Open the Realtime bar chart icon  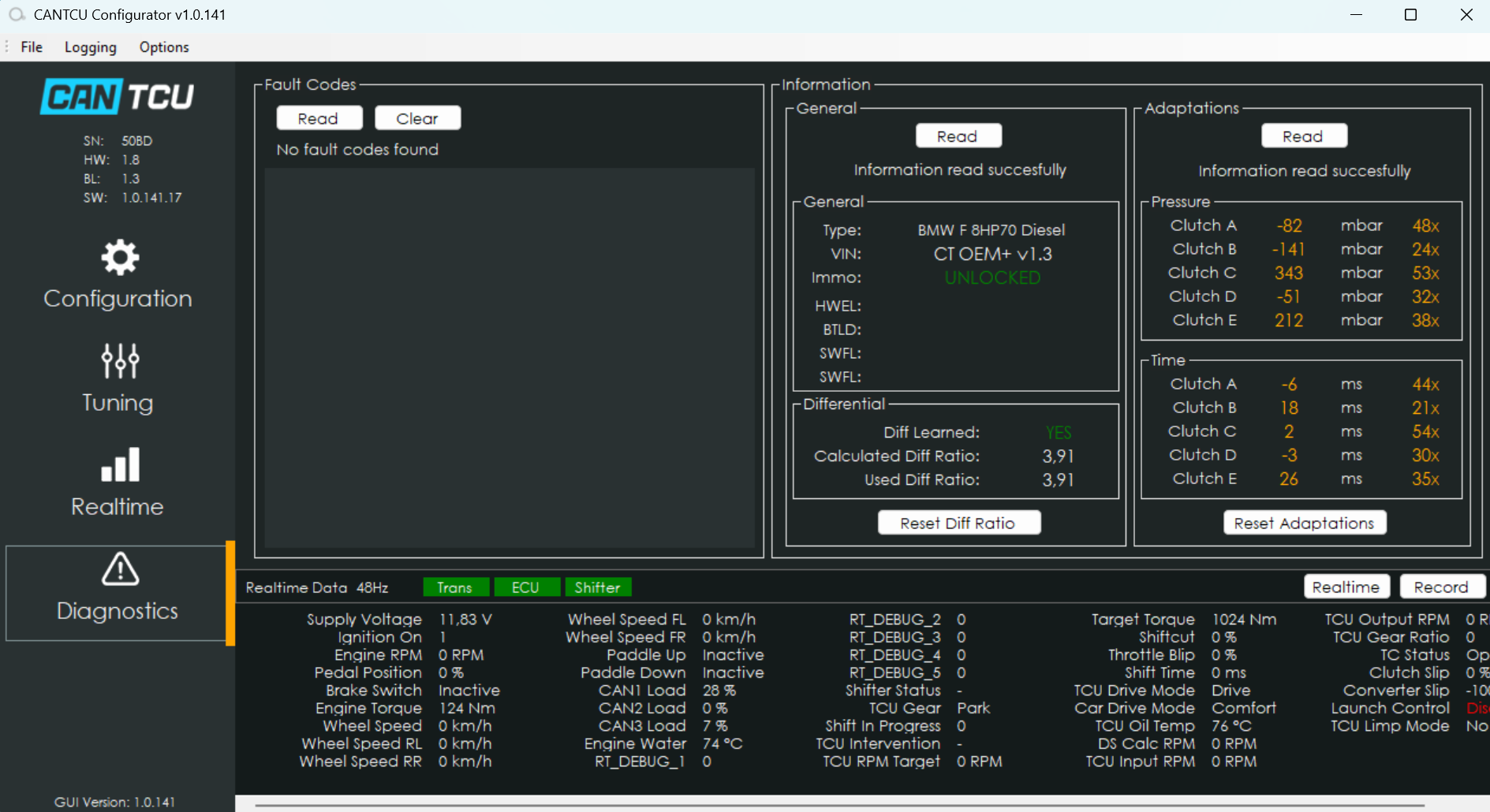[x=120, y=465]
